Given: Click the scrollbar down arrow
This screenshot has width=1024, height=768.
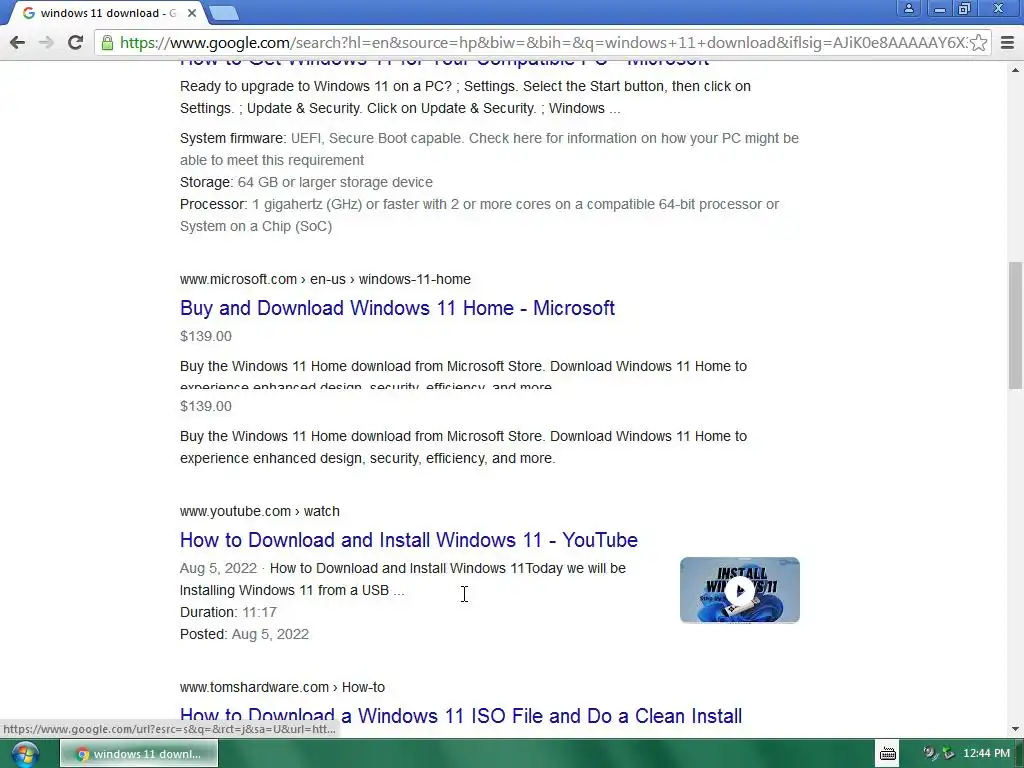Looking at the screenshot, I should pos(1015,729).
